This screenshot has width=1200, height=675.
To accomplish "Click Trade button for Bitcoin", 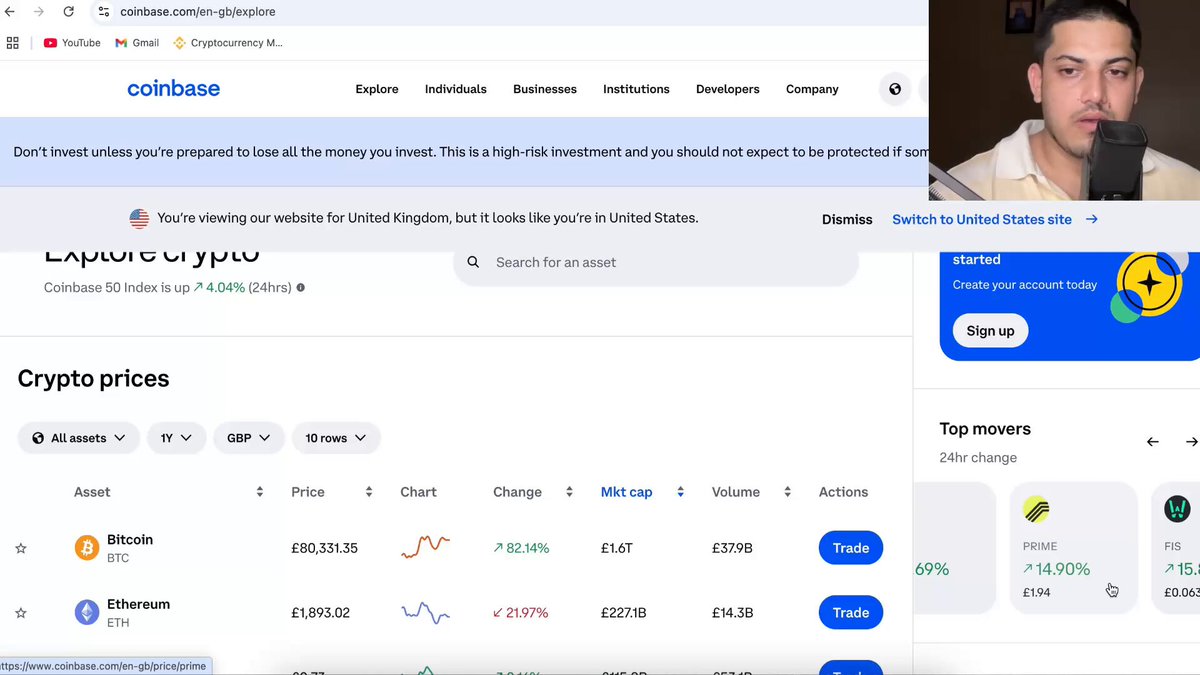I will pyautogui.click(x=851, y=548).
